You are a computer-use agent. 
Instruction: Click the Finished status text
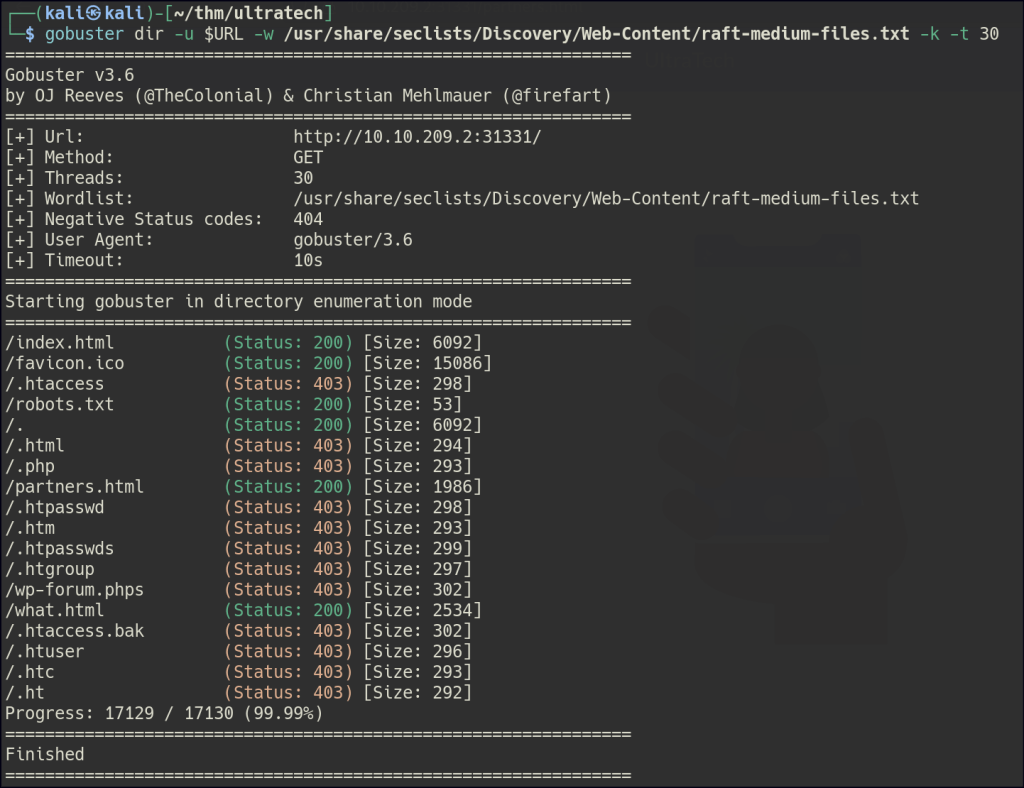[x=44, y=754]
